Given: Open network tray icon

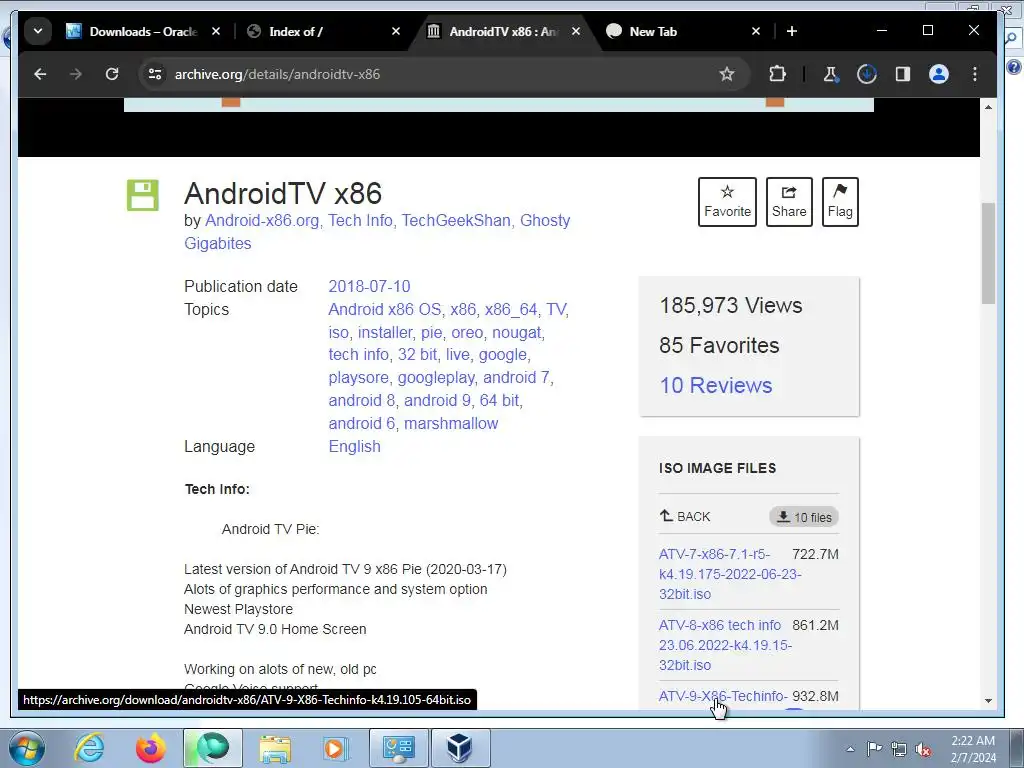Looking at the screenshot, I should click(x=899, y=749).
